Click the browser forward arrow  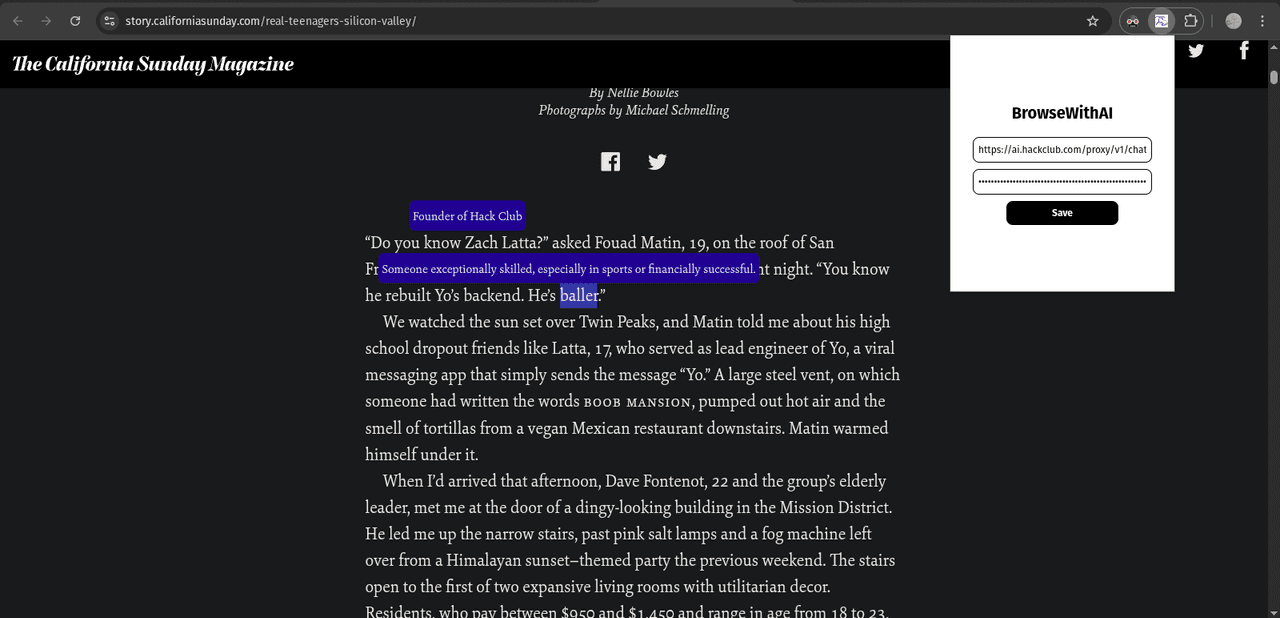pos(46,21)
